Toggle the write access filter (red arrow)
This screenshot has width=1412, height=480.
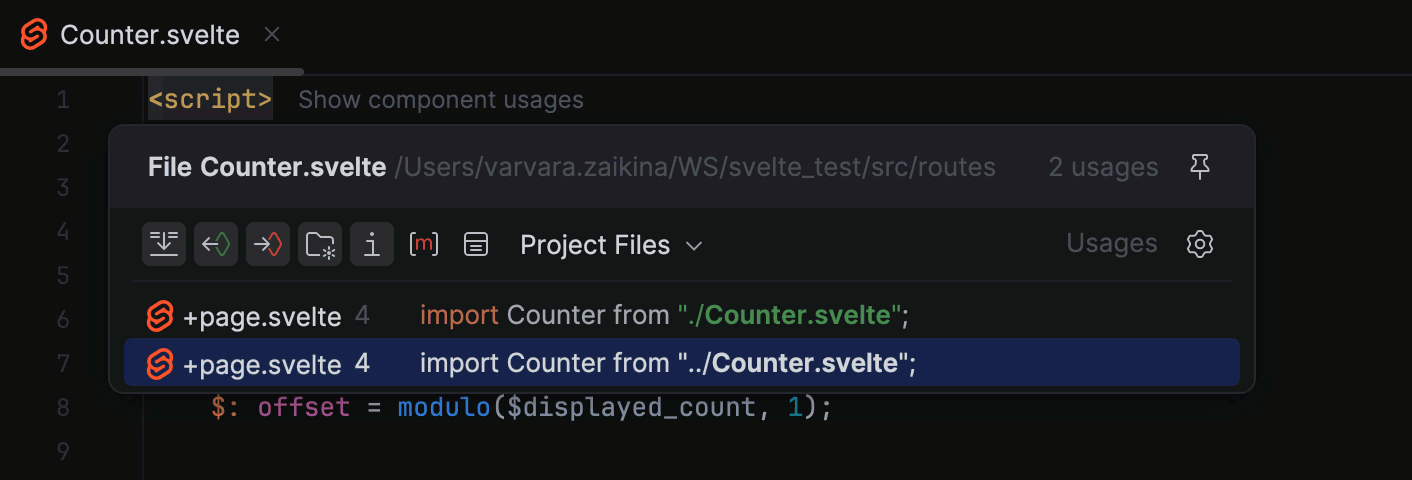pyautogui.click(x=268, y=244)
